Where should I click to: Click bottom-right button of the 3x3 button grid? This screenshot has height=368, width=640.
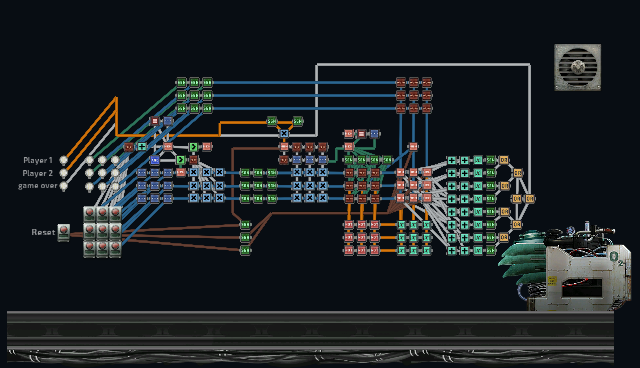(x=115, y=248)
